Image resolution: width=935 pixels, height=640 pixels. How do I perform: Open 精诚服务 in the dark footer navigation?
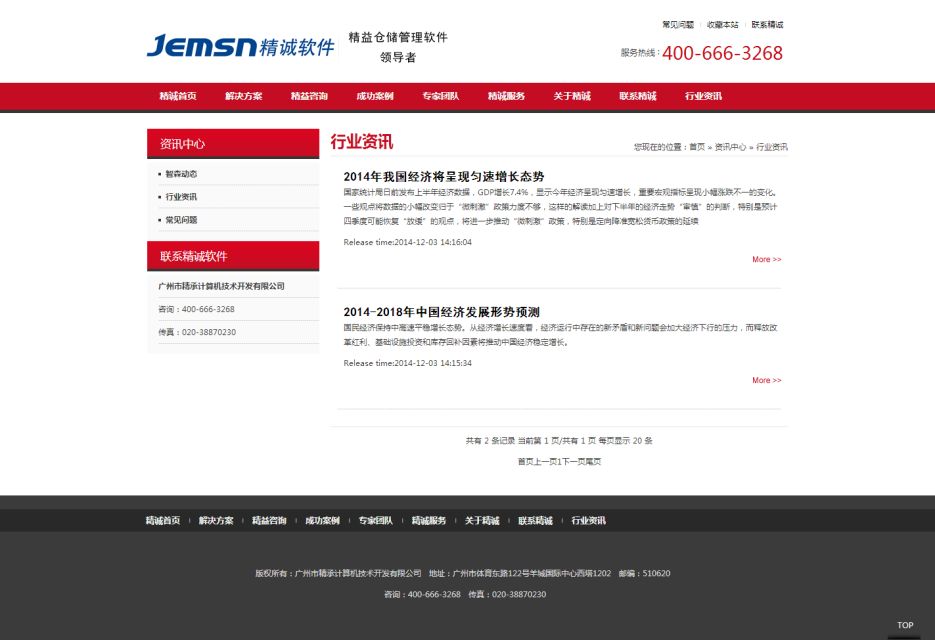tap(429, 521)
